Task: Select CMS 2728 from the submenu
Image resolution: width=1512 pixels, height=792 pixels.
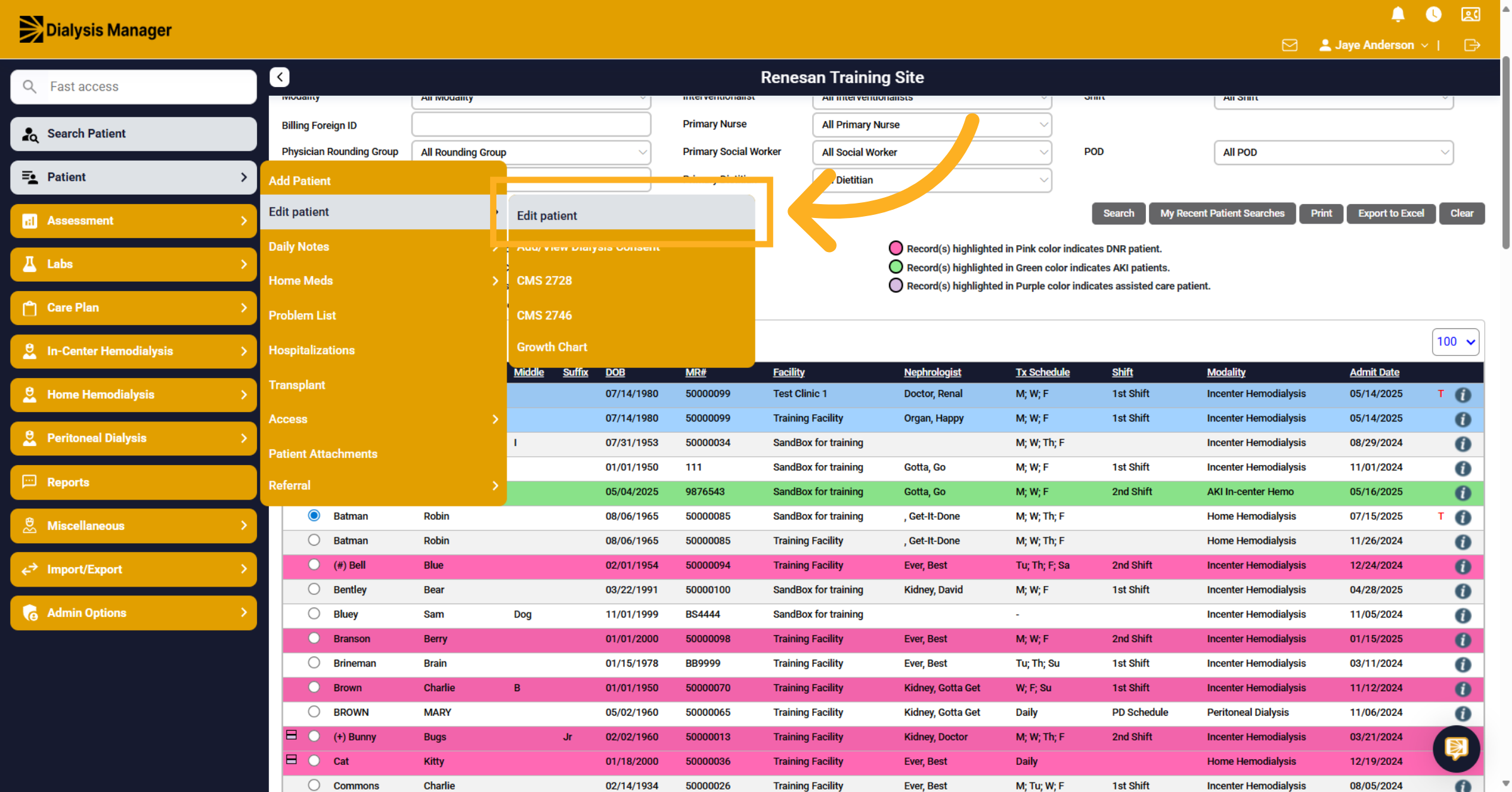Action: click(631, 280)
